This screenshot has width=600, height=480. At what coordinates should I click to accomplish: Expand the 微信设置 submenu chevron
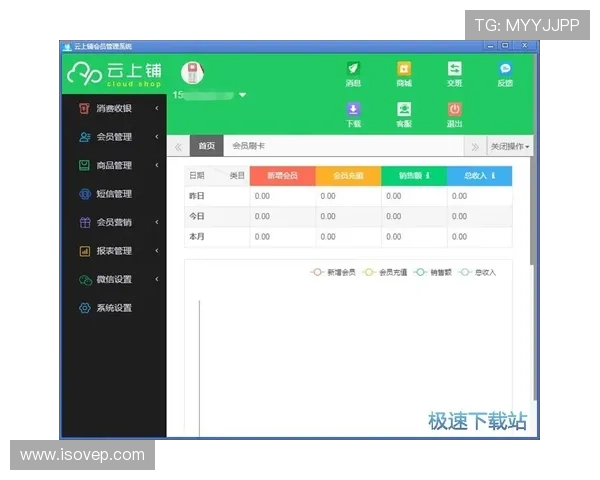(157, 279)
